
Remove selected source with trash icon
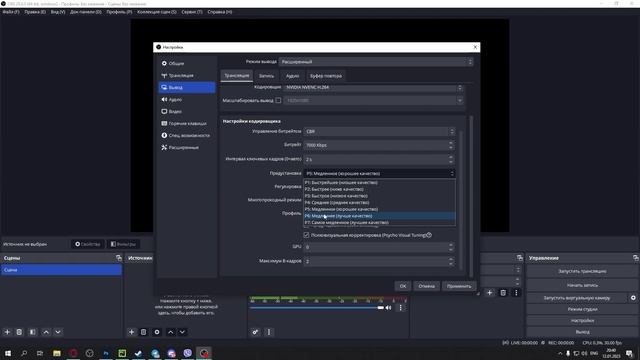click(x=144, y=332)
